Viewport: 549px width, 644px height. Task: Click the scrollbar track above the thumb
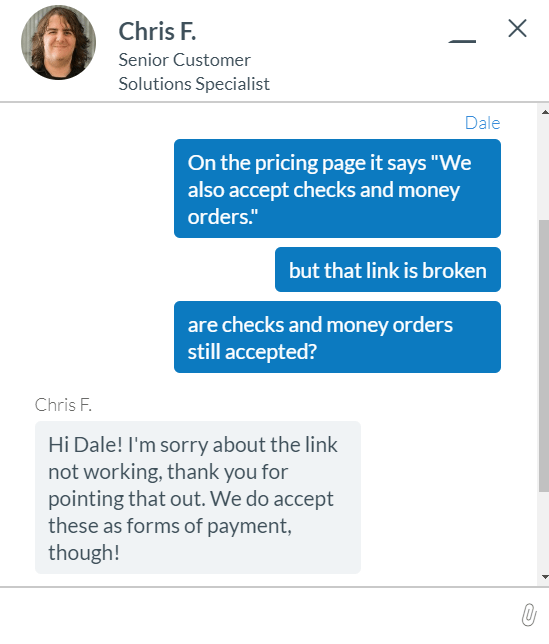pyautogui.click(x=544, y=168)
